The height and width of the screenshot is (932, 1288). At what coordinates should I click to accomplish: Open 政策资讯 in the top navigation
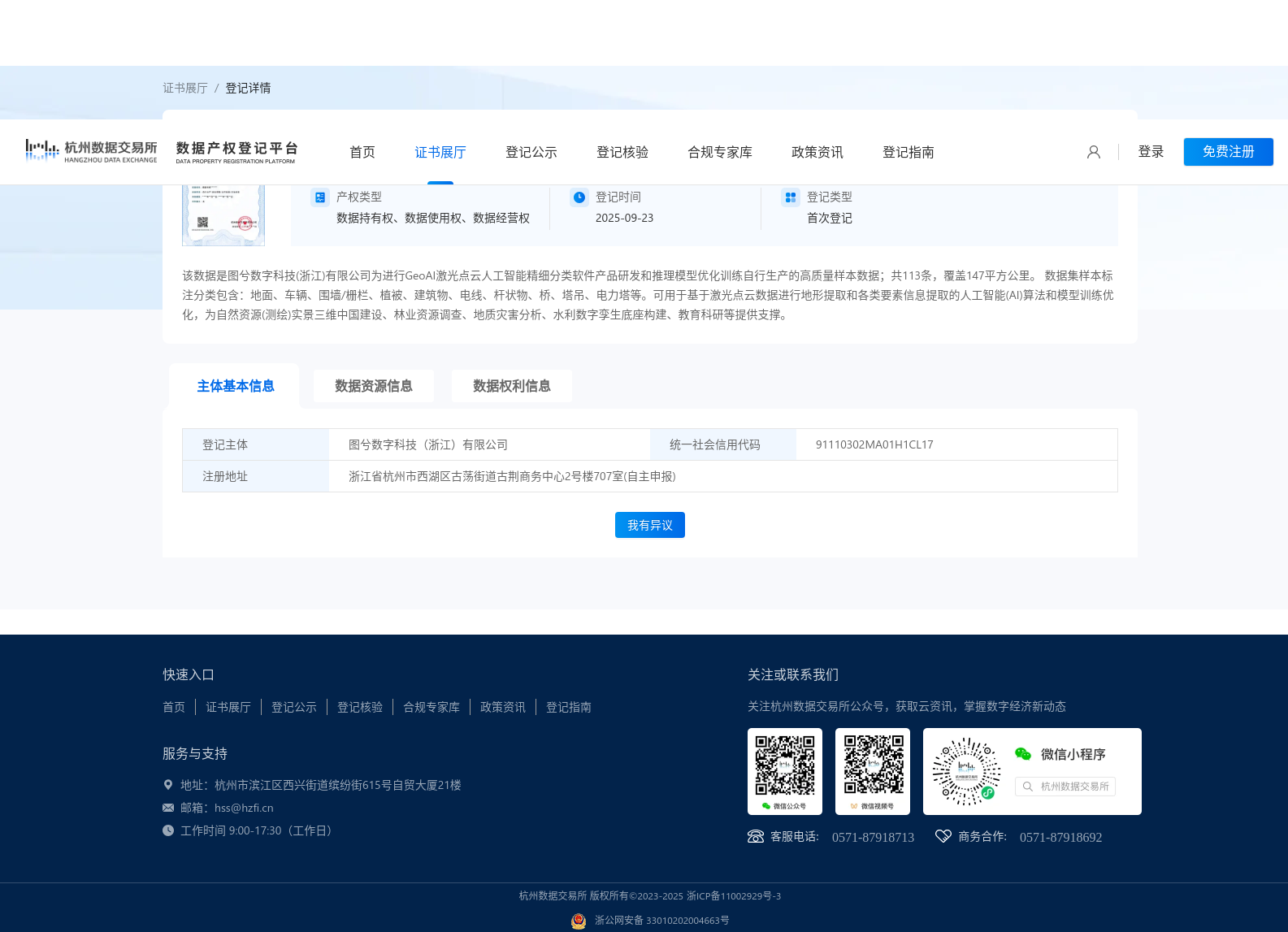(x=817, y=152)
